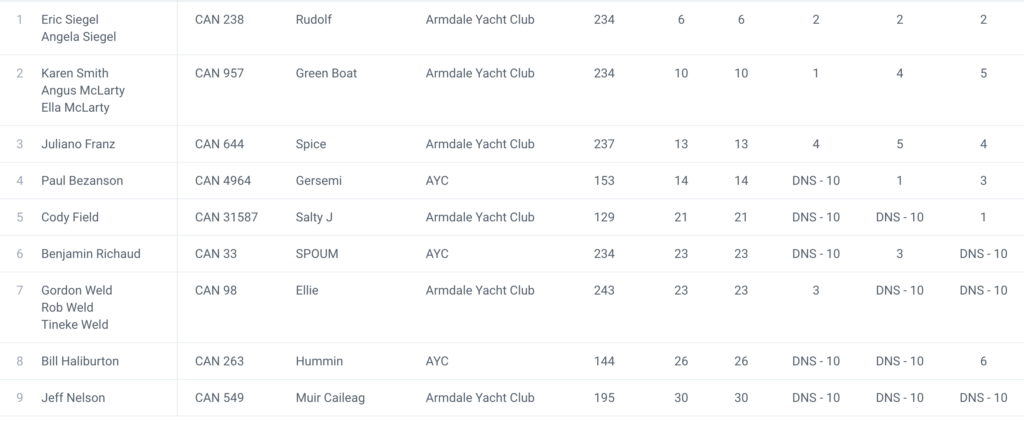Screen dimensions: 1024x421
Task: Select crew name Ella McLarty
Action: (76, 108)
